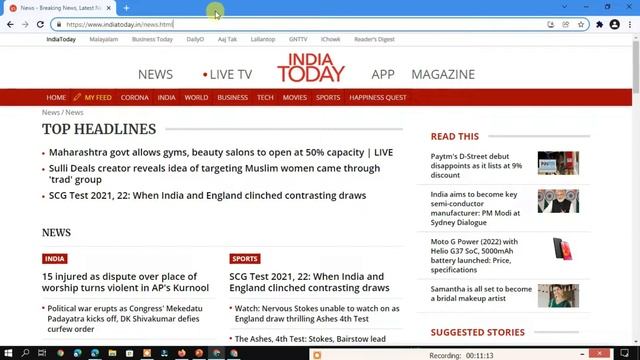Click the address bar URL field
Viewport: 640px width, 360px height.
click(302, 24)
